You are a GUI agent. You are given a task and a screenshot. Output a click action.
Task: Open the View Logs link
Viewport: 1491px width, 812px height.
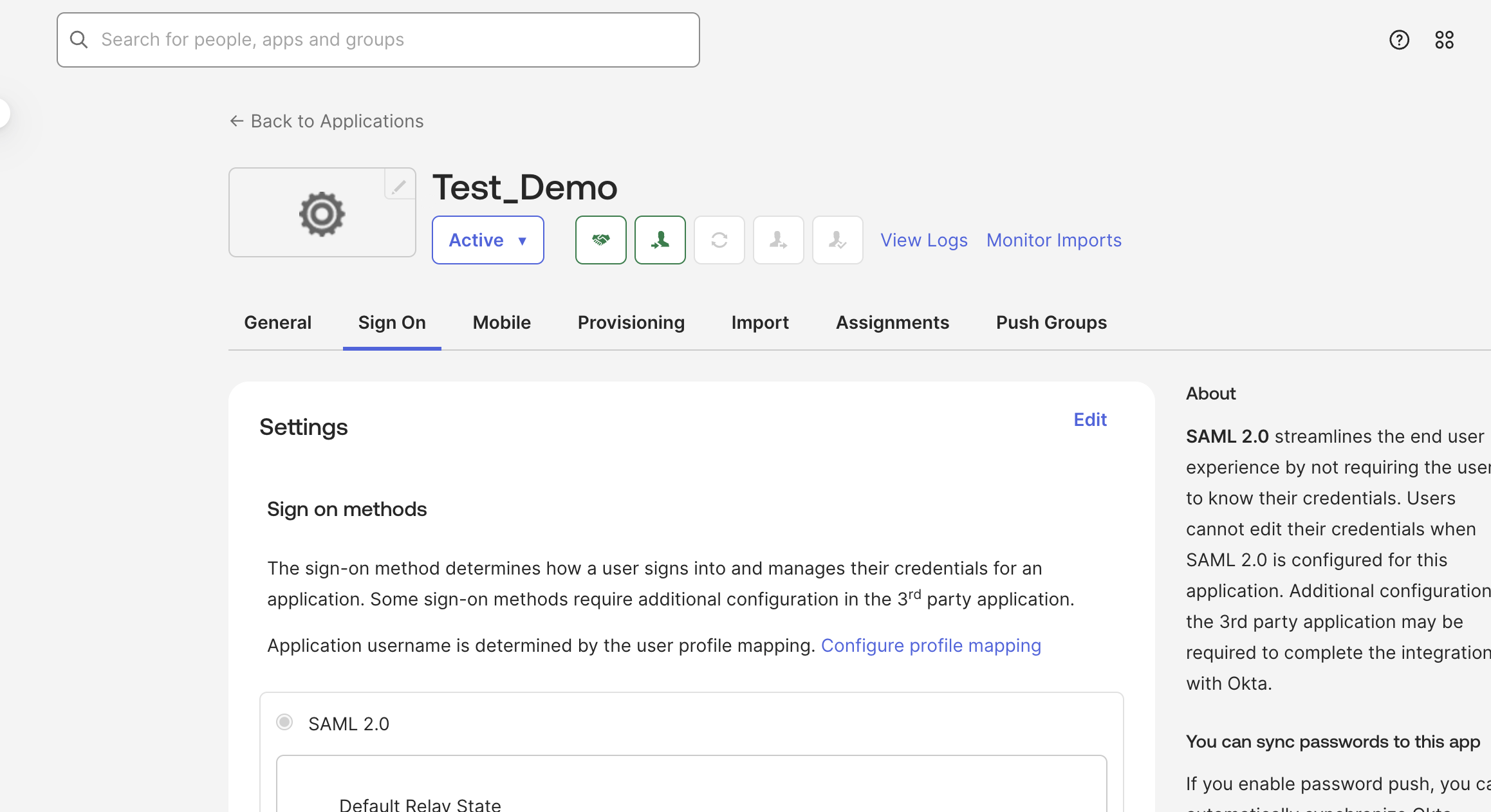923,240
